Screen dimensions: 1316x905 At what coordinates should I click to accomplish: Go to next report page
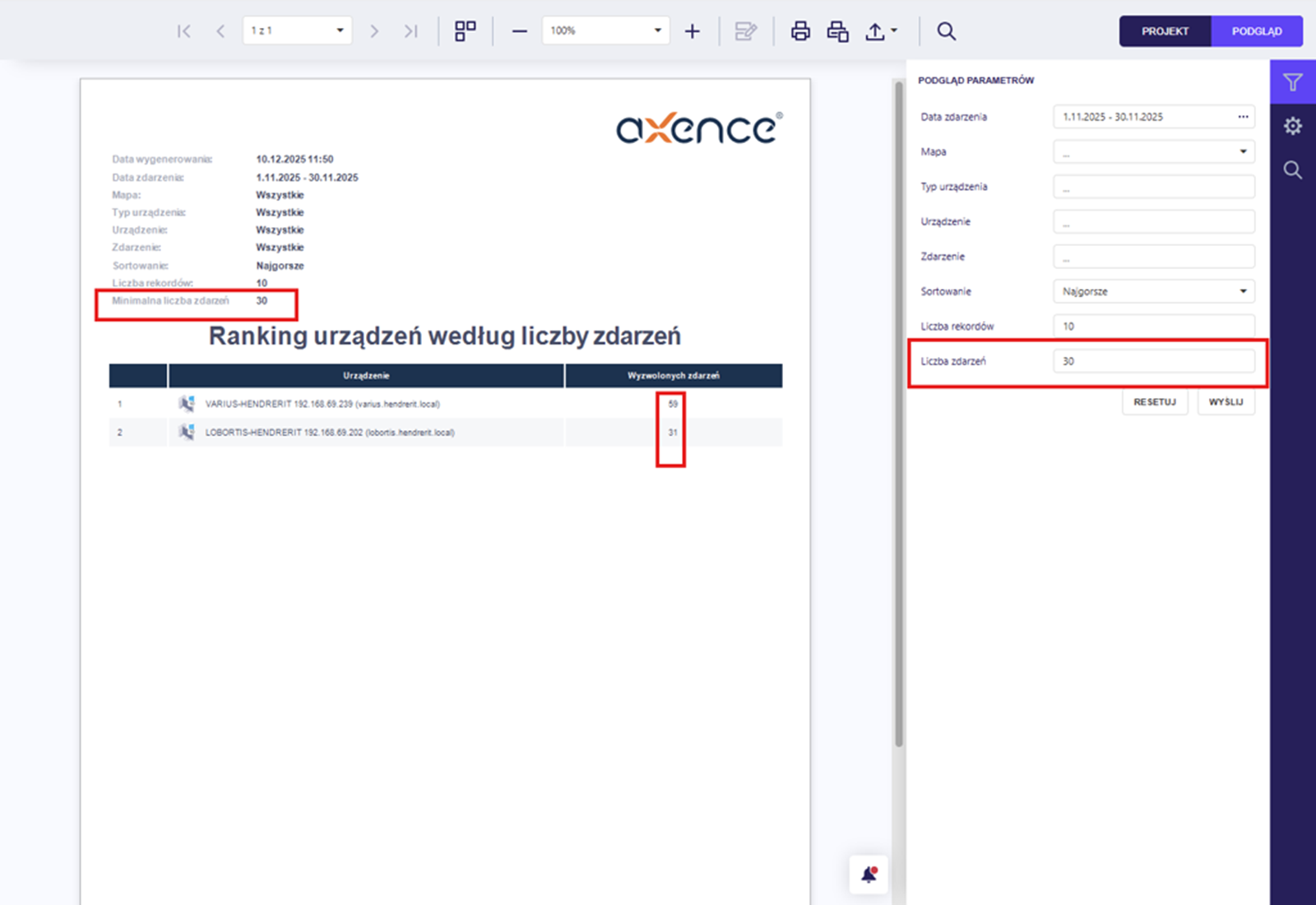pyautogui.click(x=374, y=31)
